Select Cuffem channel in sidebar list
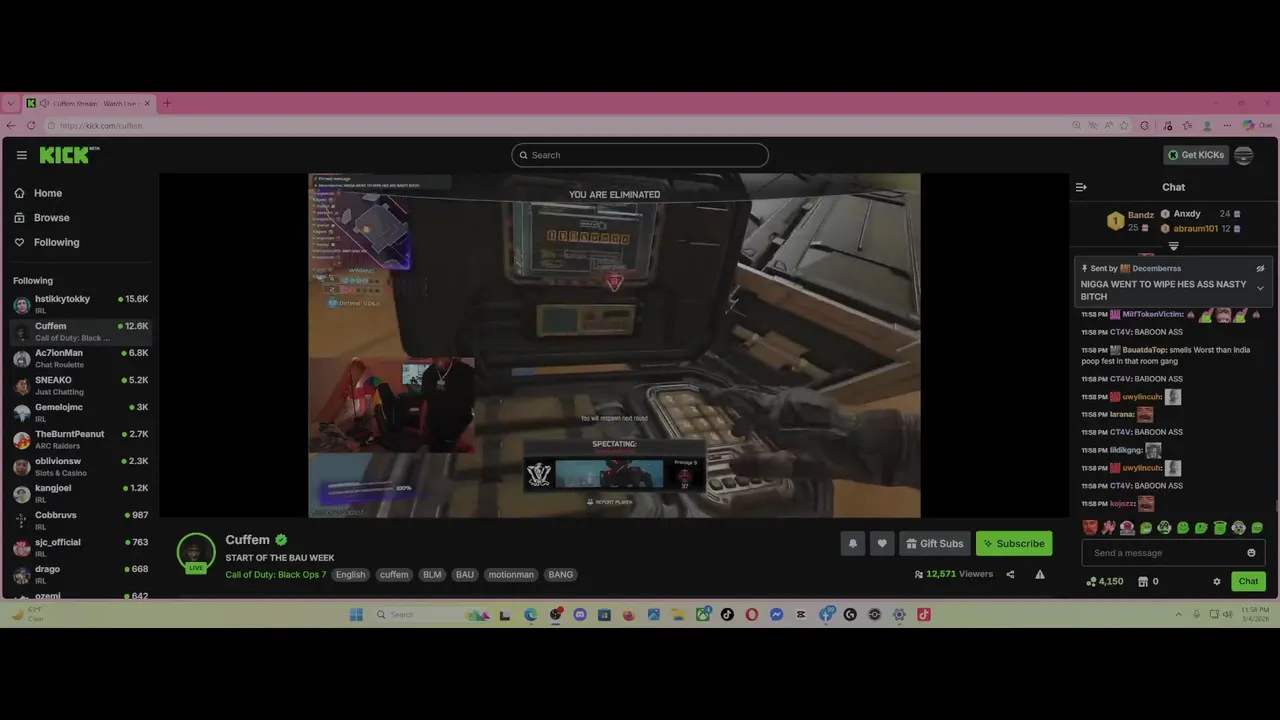Image resolution: width=1280 pixels, height=720 pixels. pos(80,331)
